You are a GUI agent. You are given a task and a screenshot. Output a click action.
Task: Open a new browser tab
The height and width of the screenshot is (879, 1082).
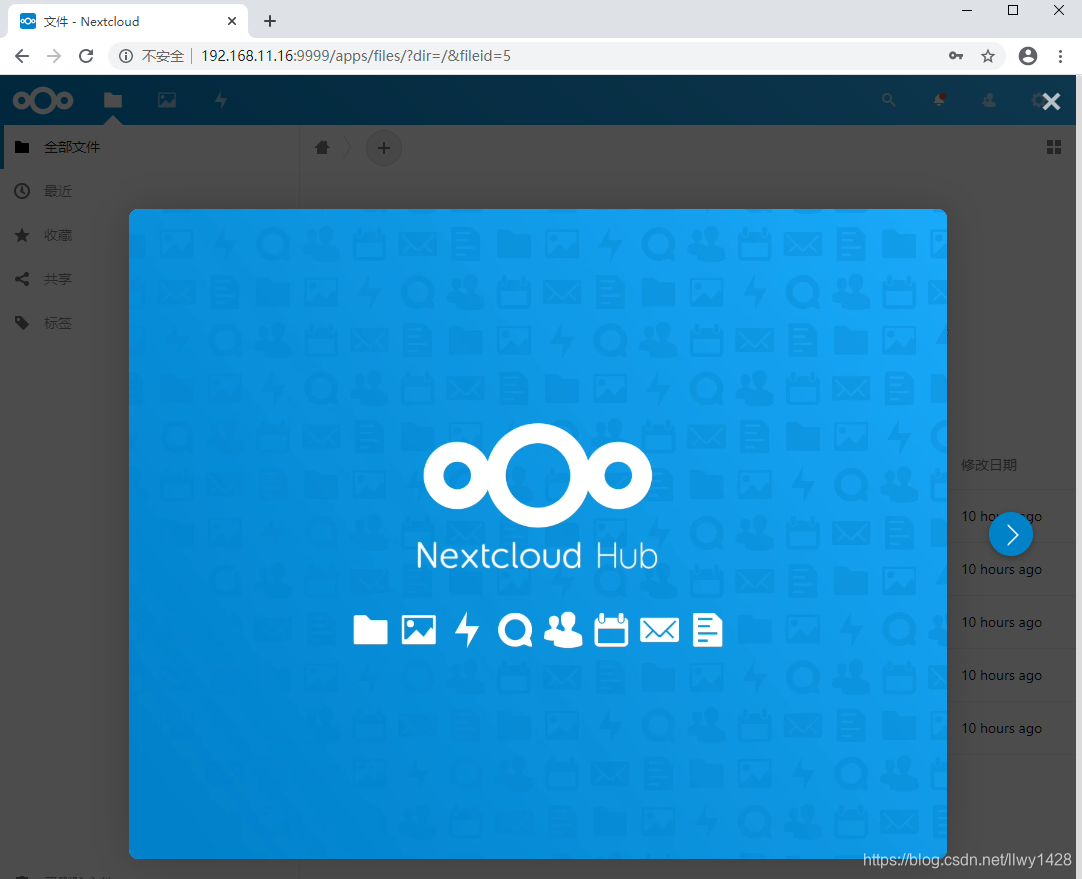point(269,20)
